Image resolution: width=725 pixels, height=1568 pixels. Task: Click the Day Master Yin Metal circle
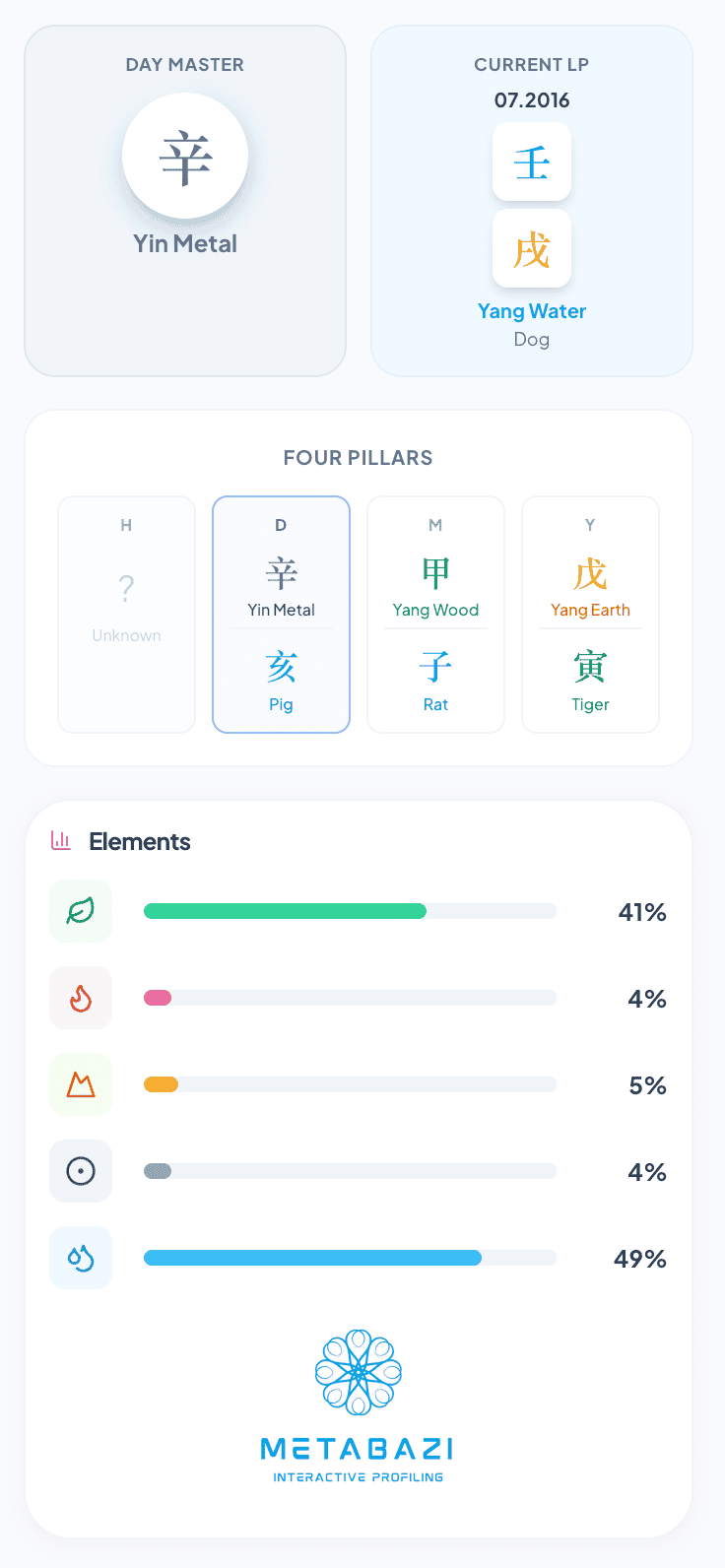[x=185, y=158]
